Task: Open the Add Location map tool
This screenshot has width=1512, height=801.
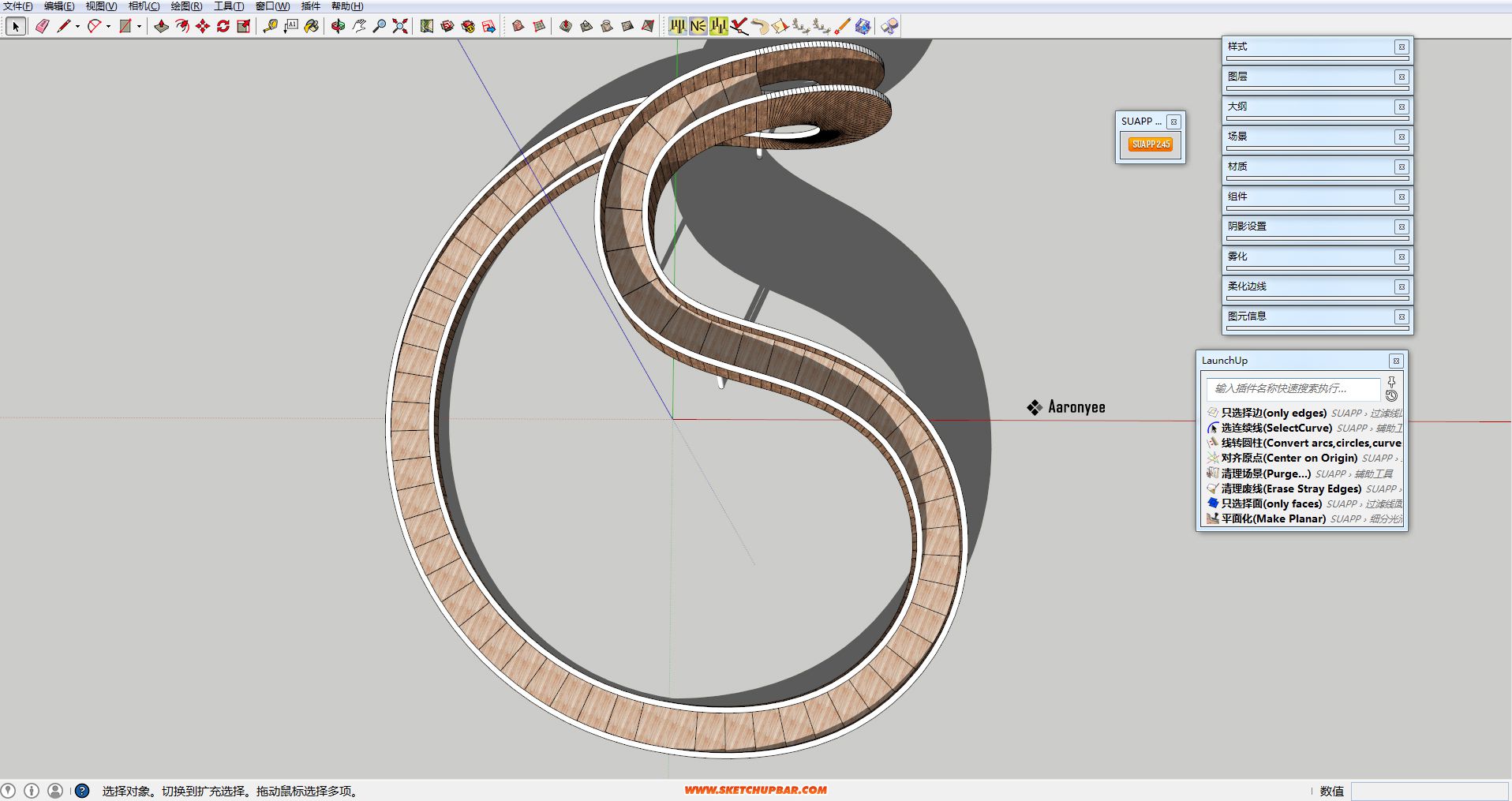Action: coord(427,26)
